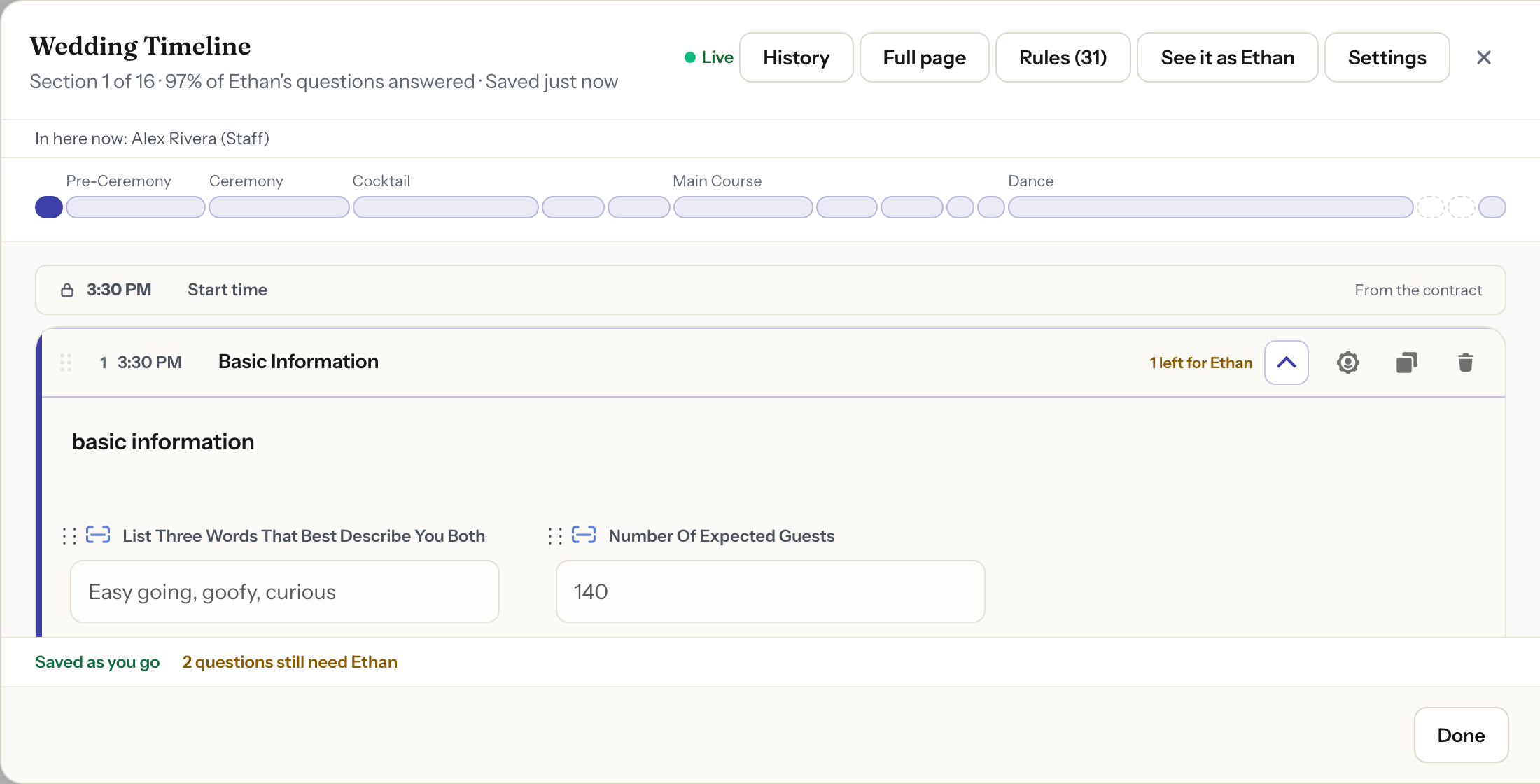The height and width of the screenshot is (784, 1540).
Task: Open settings gear for Basic Information section
Action: tap(1347, 363)
